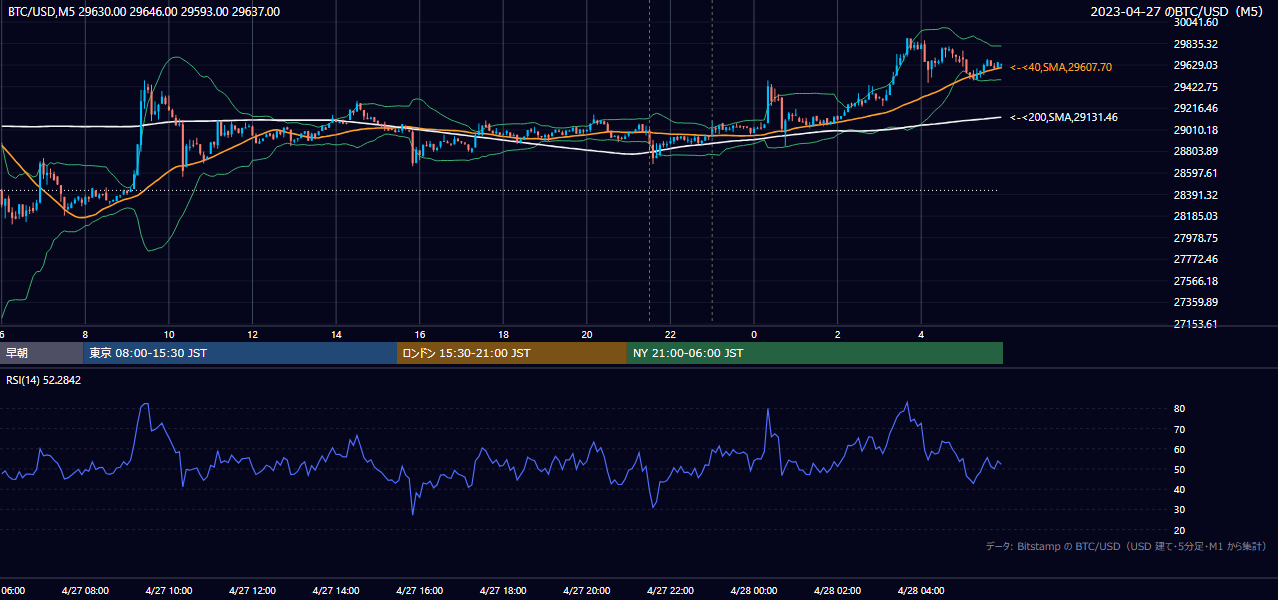
Task: Click the 200 SMA 29131.46 label
Action: point(1064,117)
